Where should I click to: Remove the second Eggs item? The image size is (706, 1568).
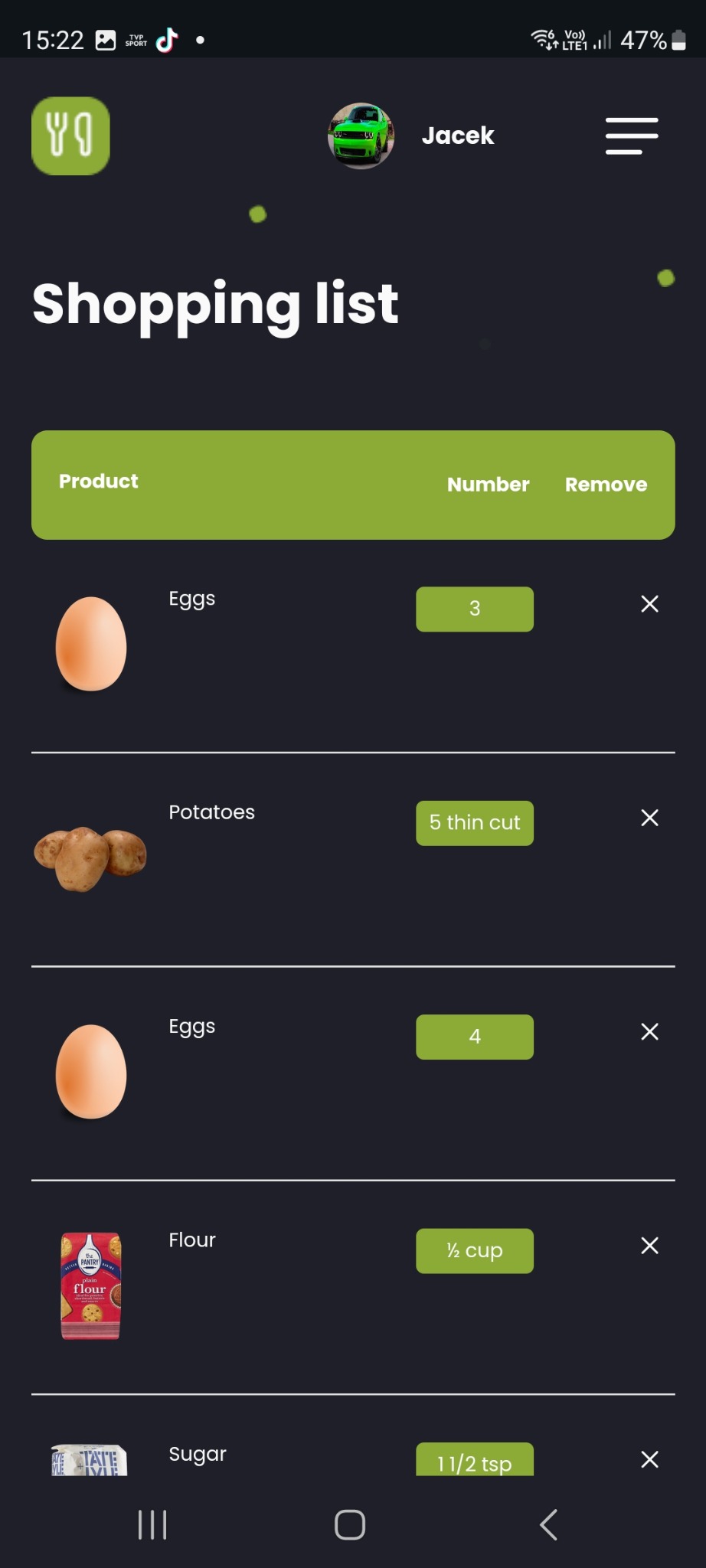(649, 1031)
